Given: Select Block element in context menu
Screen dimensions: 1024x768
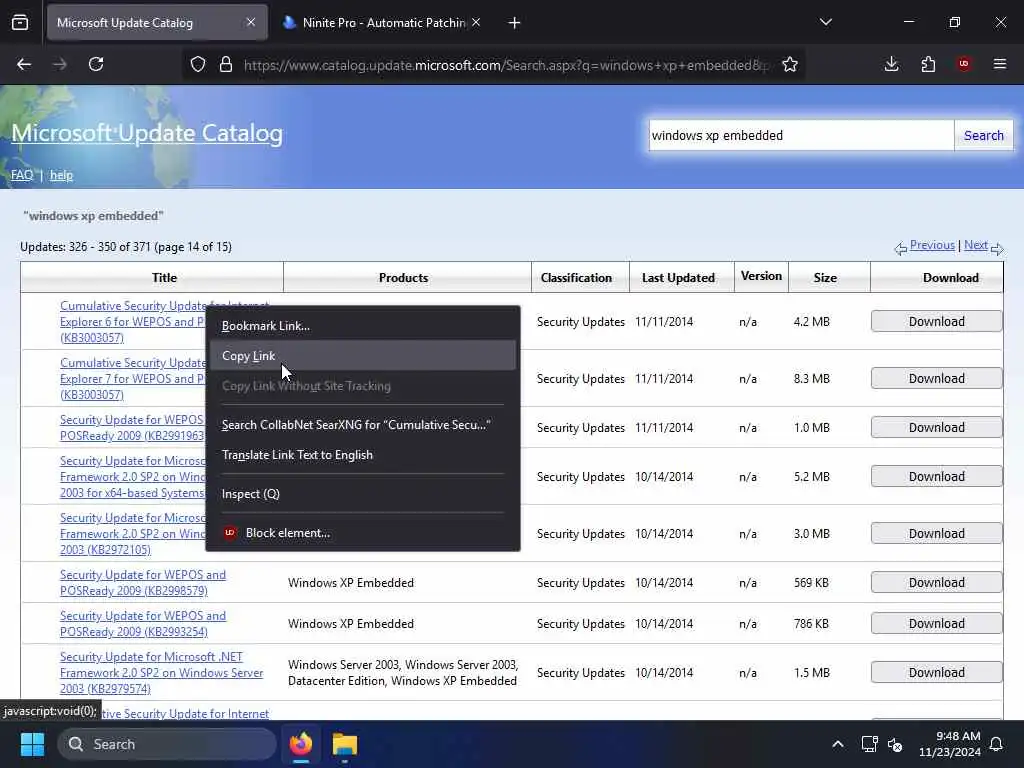Looking at the screenshot, I should point(363,533).
